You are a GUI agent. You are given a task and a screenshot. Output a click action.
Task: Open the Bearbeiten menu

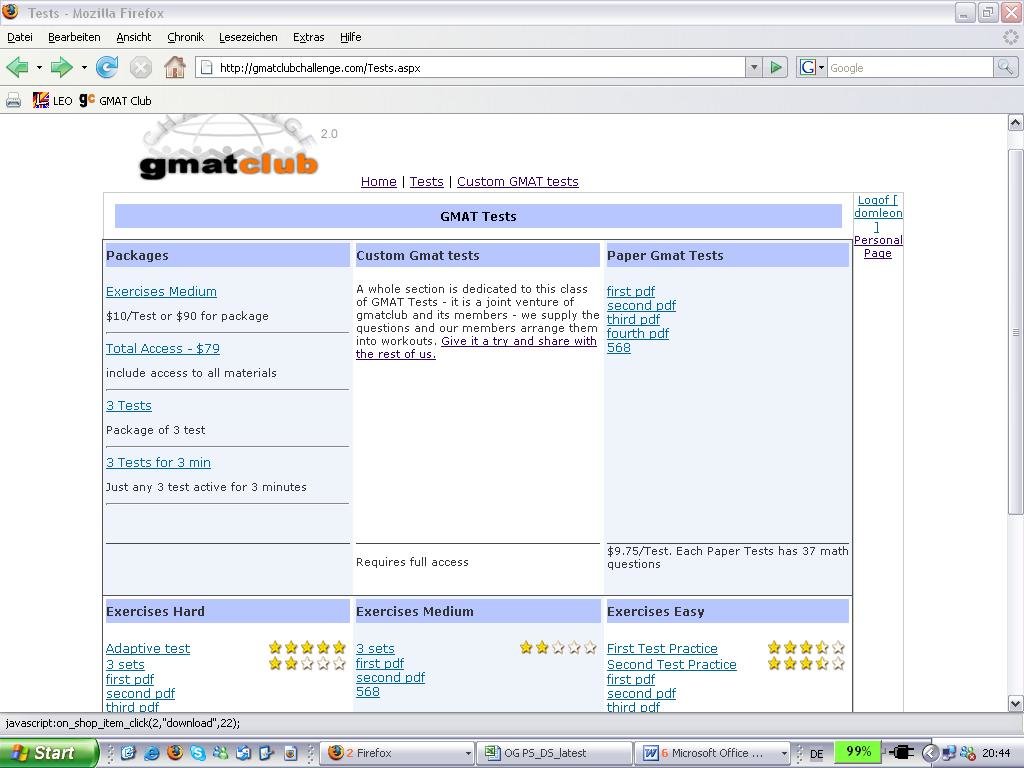(74, 37)
